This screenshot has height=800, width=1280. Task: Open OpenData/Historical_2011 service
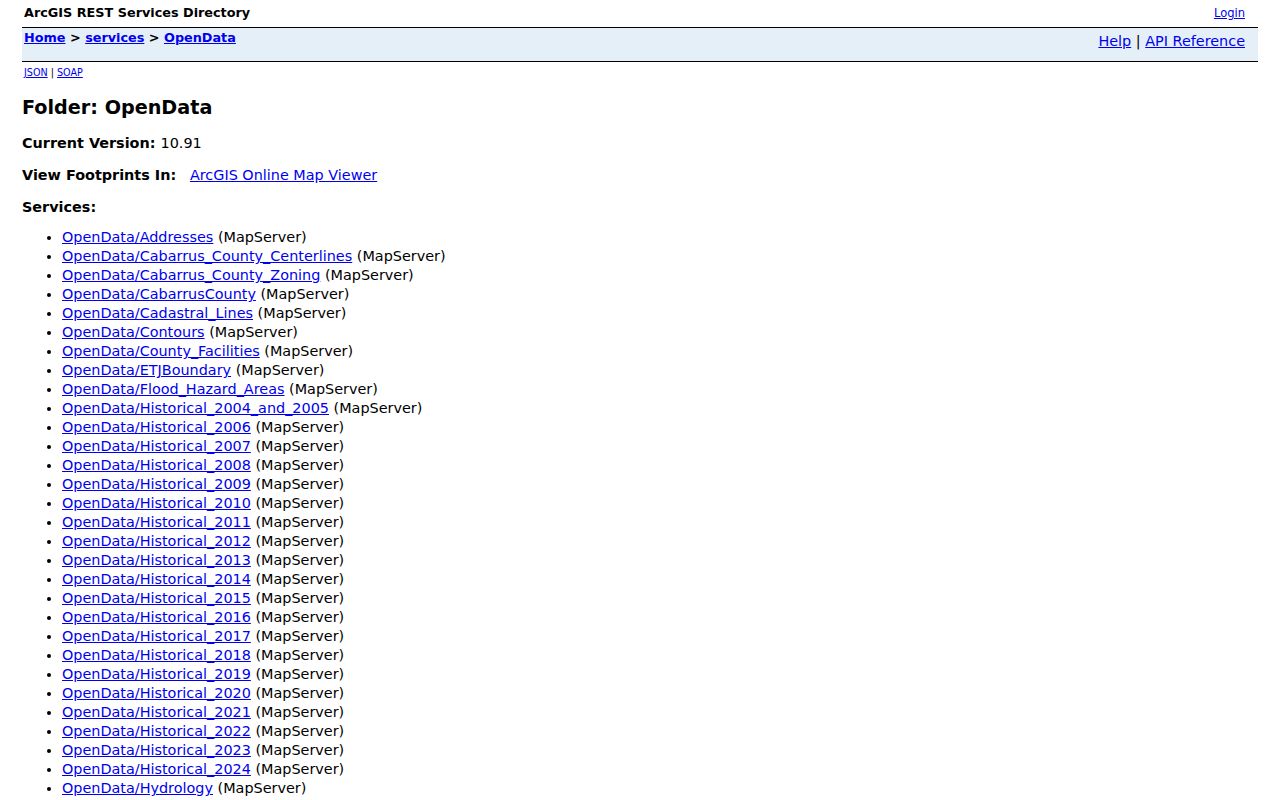pyautogui.click(x=156, y=522)
